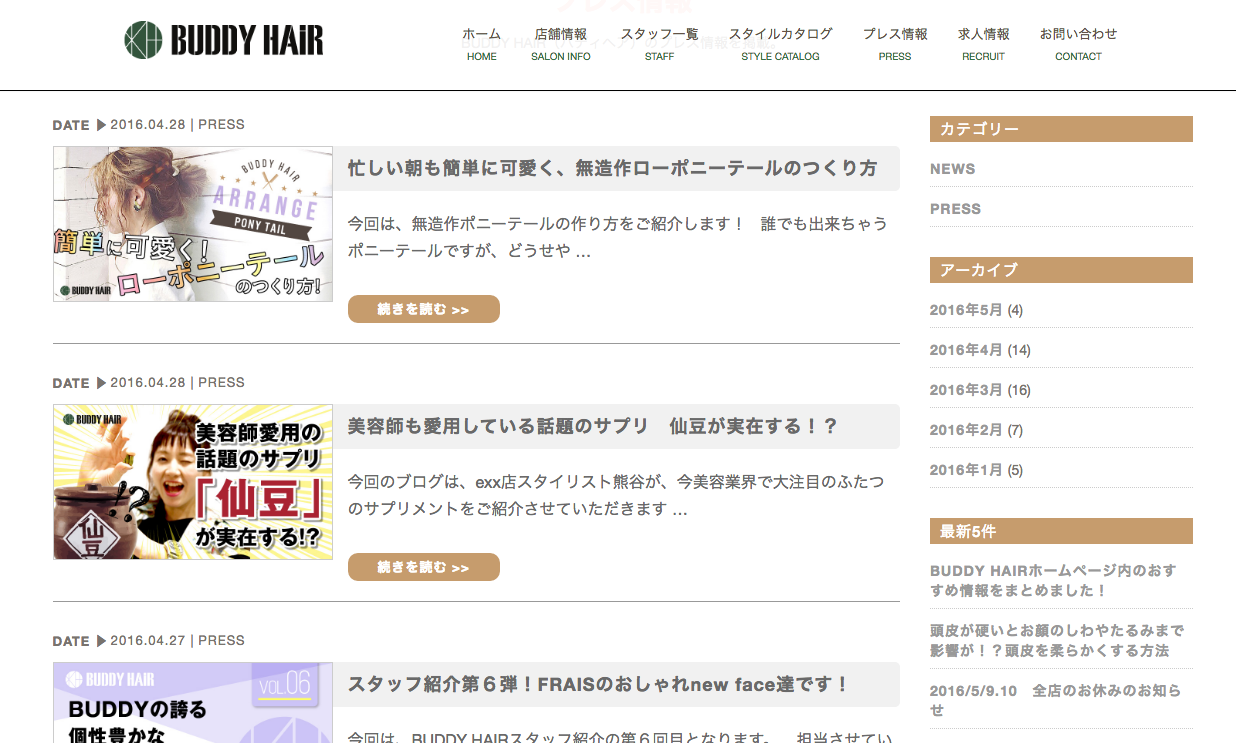The height and width of the screenshot is (743, 1236).
Task: Open article title 美容師も愛用している話題のサプリ
Action: 593,426
